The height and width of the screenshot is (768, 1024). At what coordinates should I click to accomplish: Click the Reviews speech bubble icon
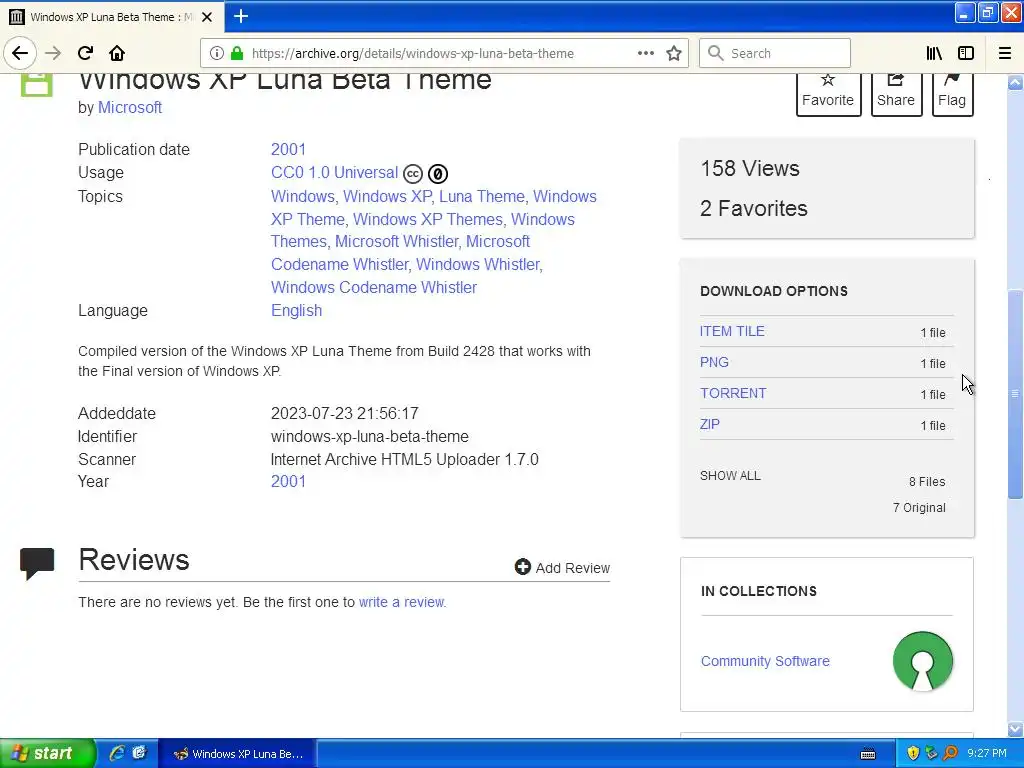(37, 564)
